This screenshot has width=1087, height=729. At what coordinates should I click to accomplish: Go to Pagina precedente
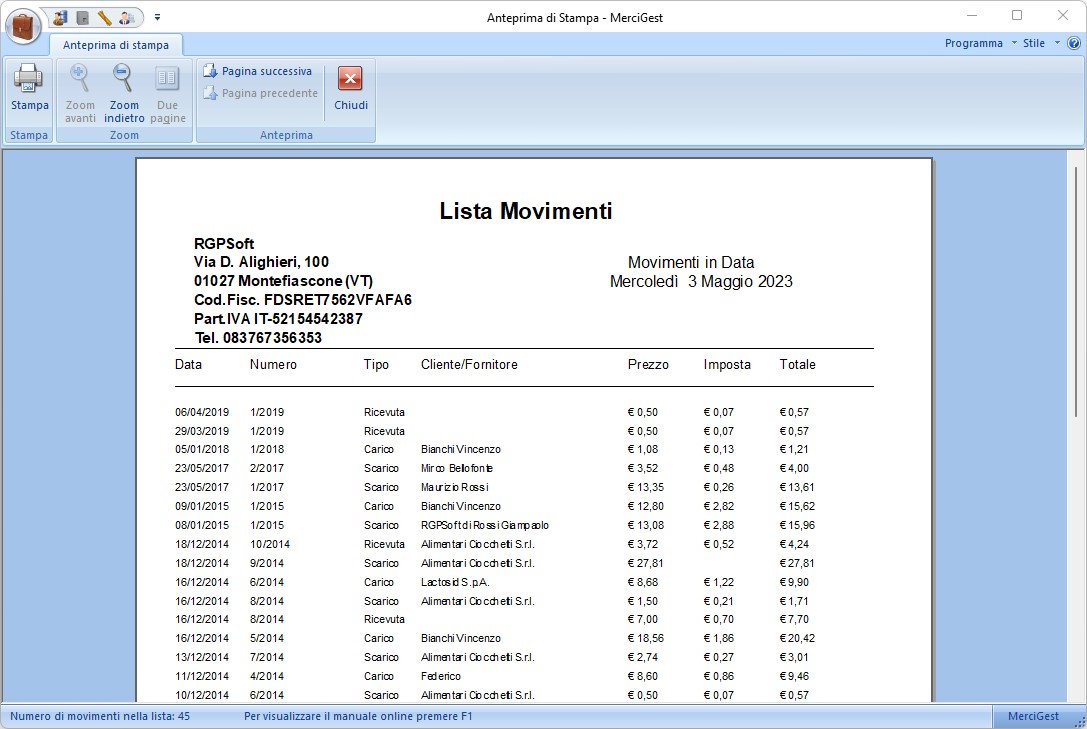(x=261, y=93)
